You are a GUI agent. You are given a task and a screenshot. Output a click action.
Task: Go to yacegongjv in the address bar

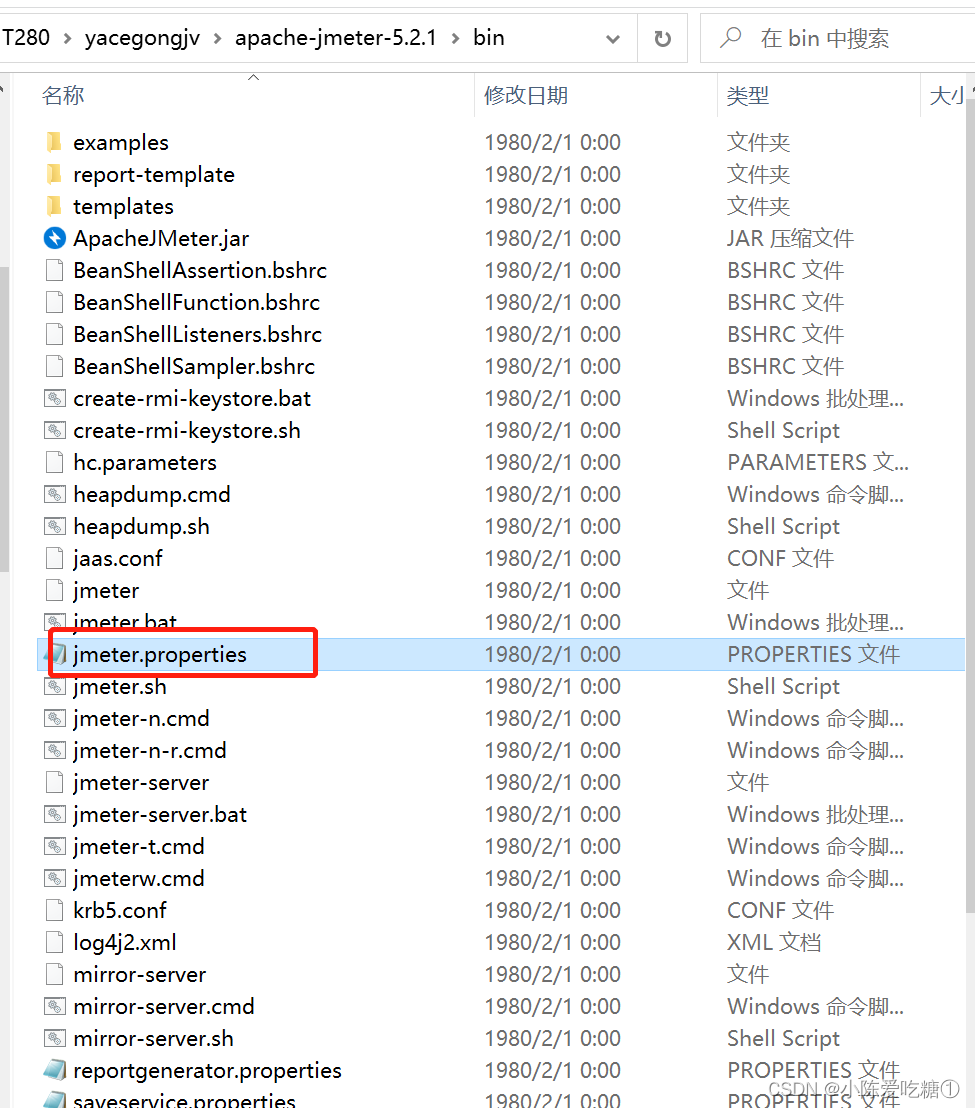click(142, 37)
